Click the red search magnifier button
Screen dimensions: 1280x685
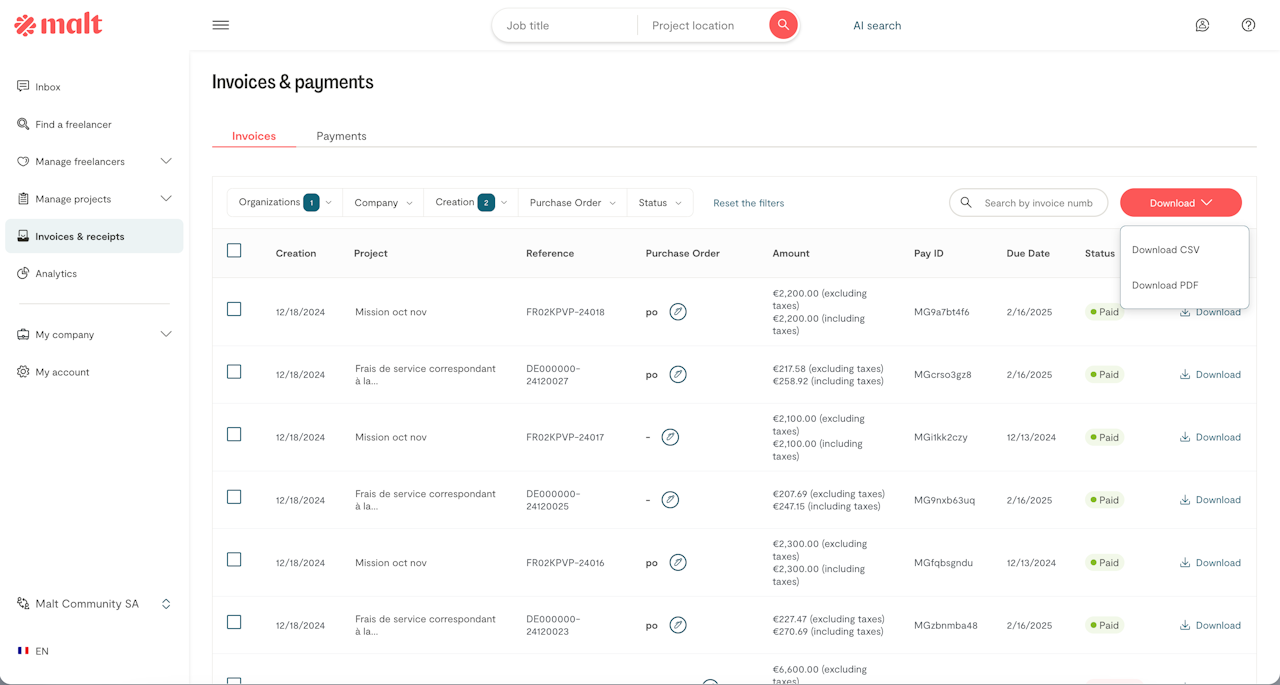pyautogui.click(x=783, y=25)
